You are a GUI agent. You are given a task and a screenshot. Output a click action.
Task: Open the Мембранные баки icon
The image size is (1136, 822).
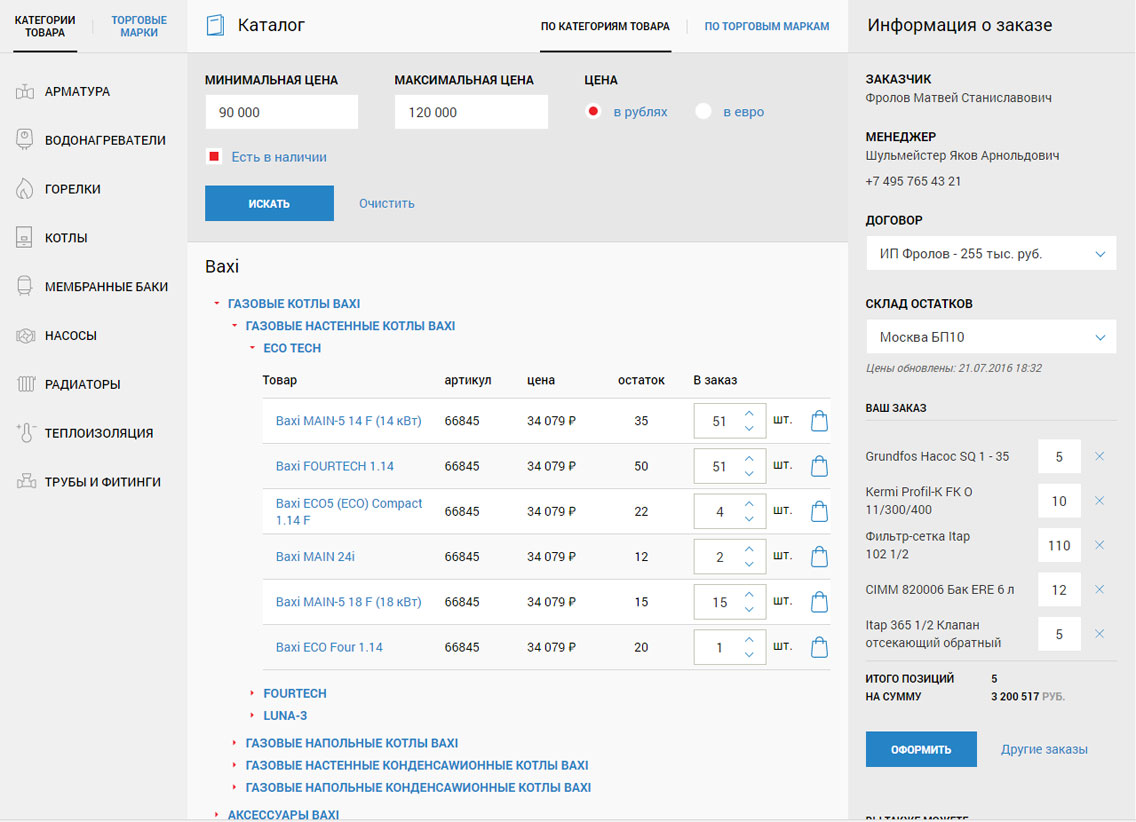pyautogui.click(x=25, y=287)
